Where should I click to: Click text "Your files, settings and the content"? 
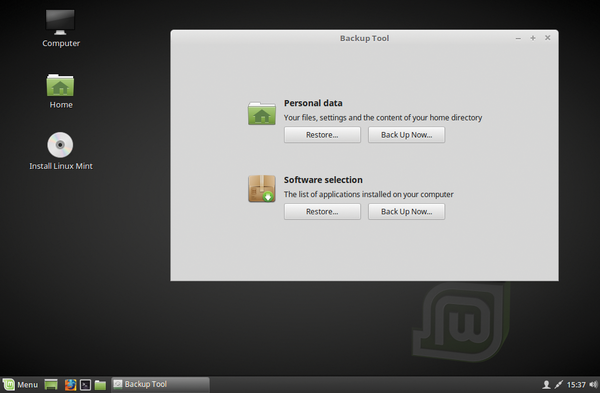point(341,117)
